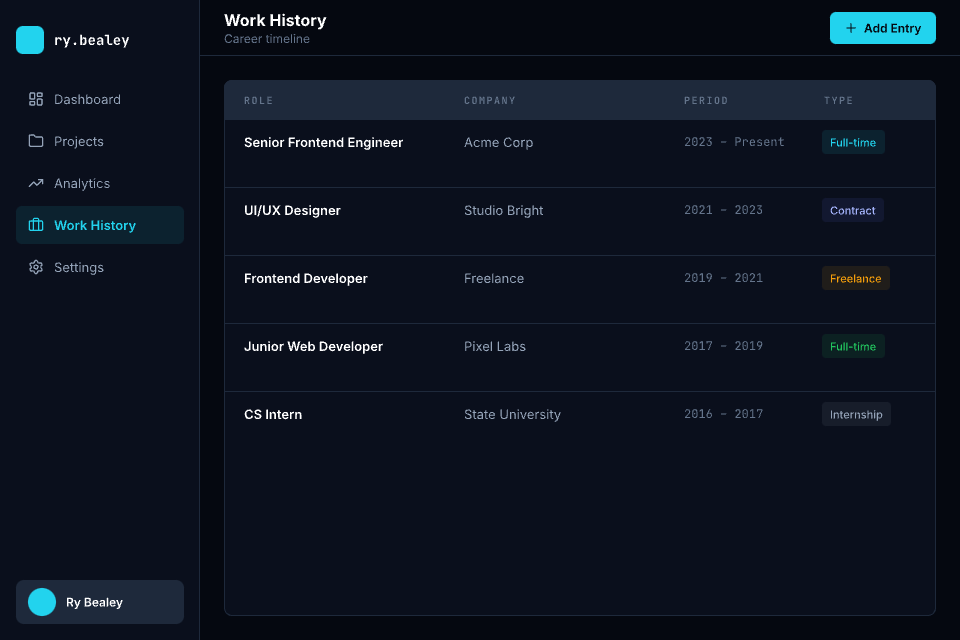Click the Ry Bealey avatar circle
This screenshot has height=640, width=960.
point(42,602)
